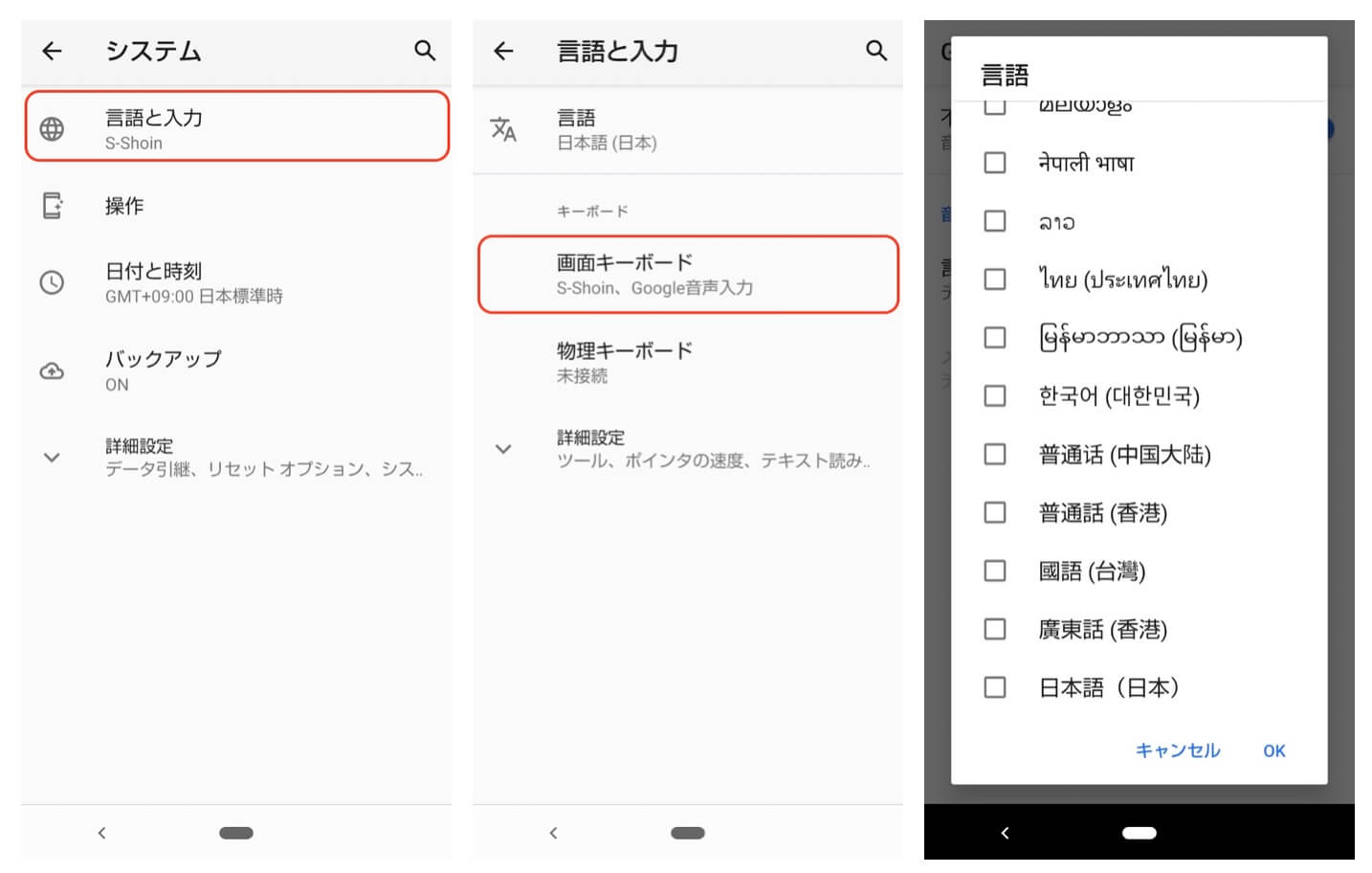Screen dimensions: 1372x873
Task: Tap the 普通话 (中国大陆) label text
Action: pos(1125,455)
